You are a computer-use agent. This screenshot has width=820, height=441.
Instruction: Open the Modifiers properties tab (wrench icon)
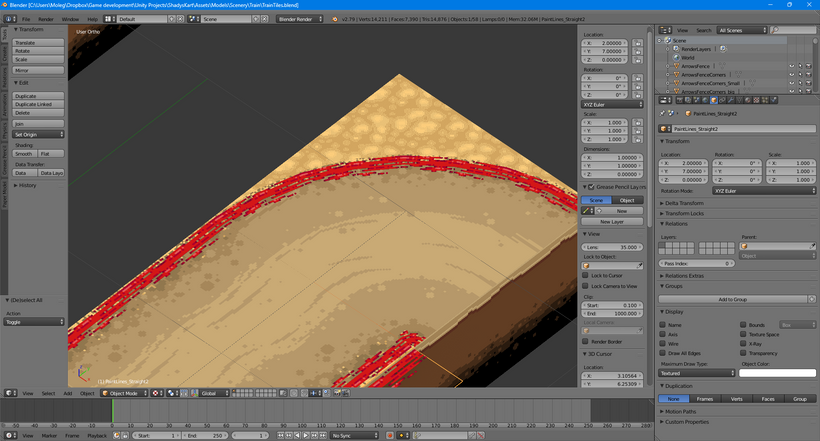point(731,99)
